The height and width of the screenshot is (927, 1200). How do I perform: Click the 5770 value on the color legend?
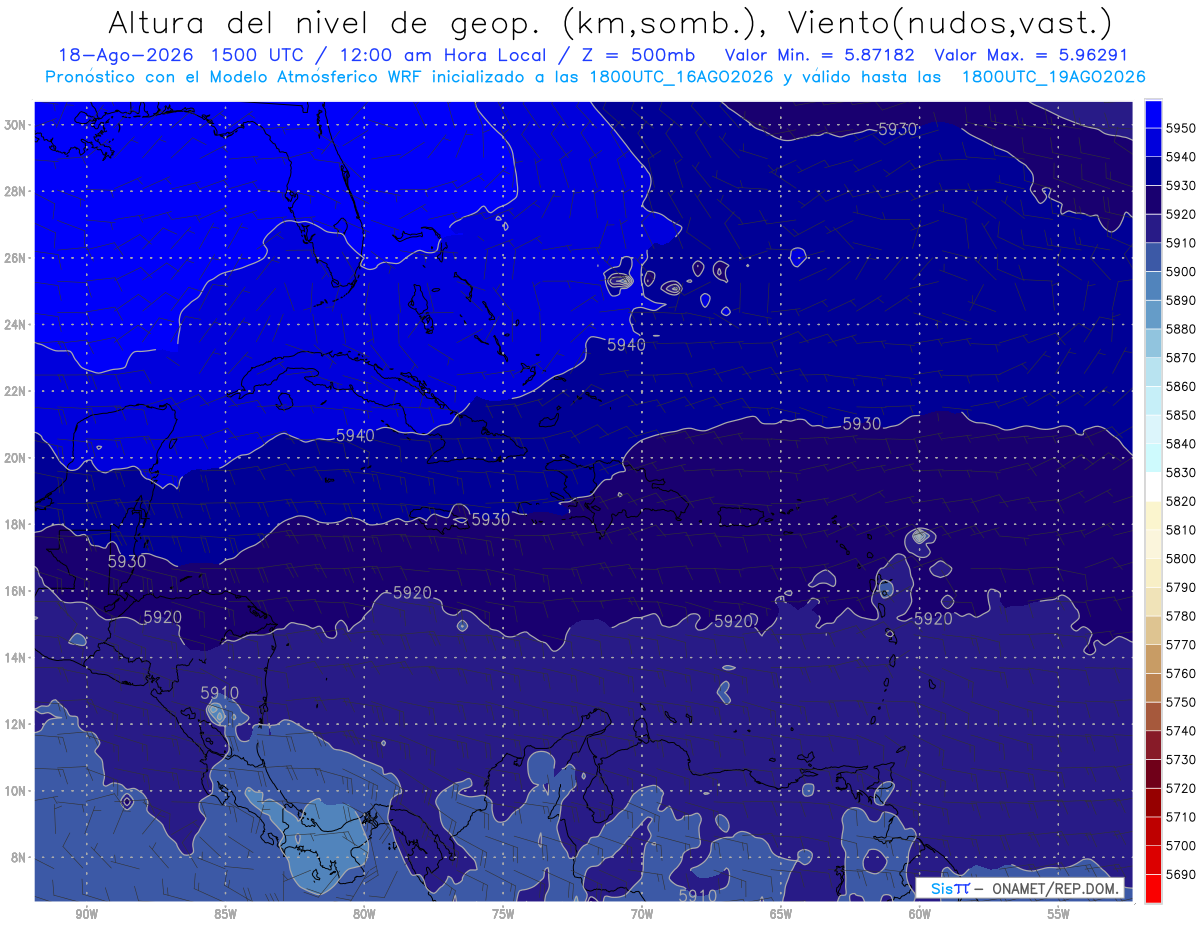point(1181,645)
